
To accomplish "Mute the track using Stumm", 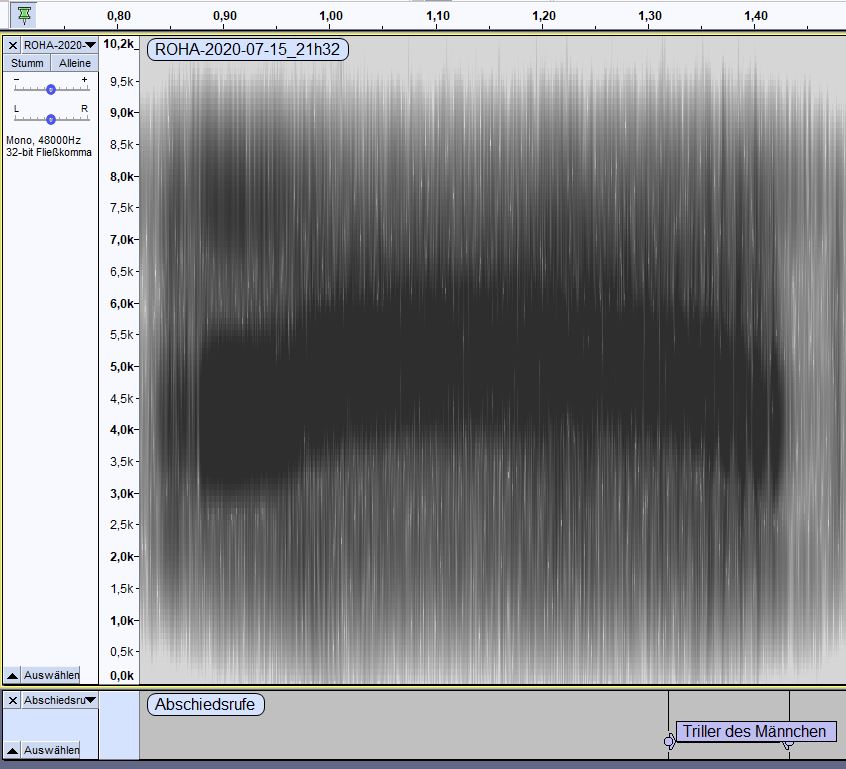I will [27, 63].
